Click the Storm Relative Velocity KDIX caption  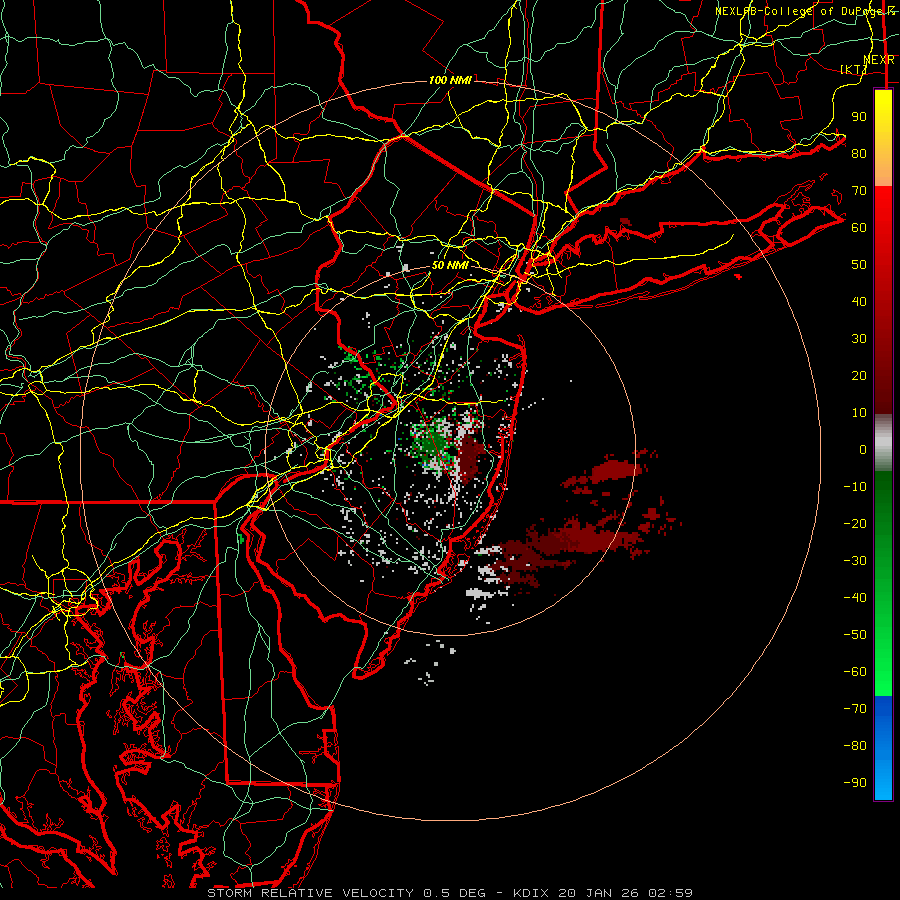[450, 893]
